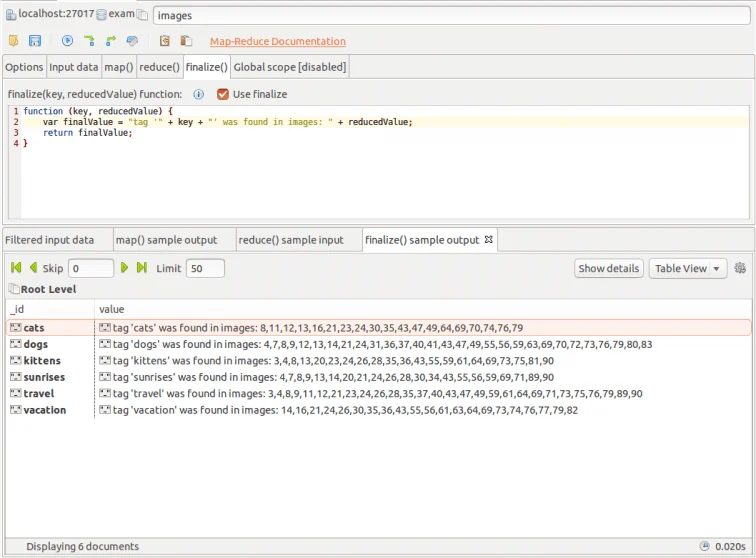
Task: Open the map() tab
Action: (x=119, y=67)
